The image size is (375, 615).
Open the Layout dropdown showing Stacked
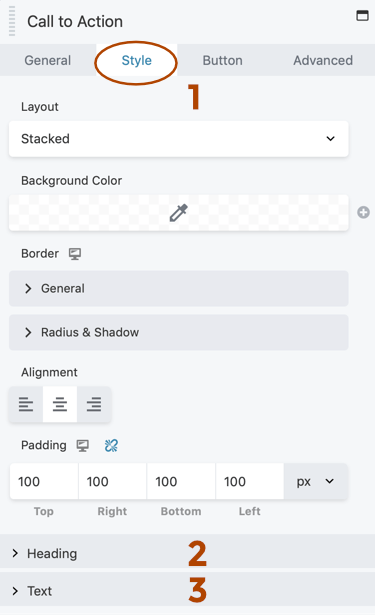click(x=178, y=139)
